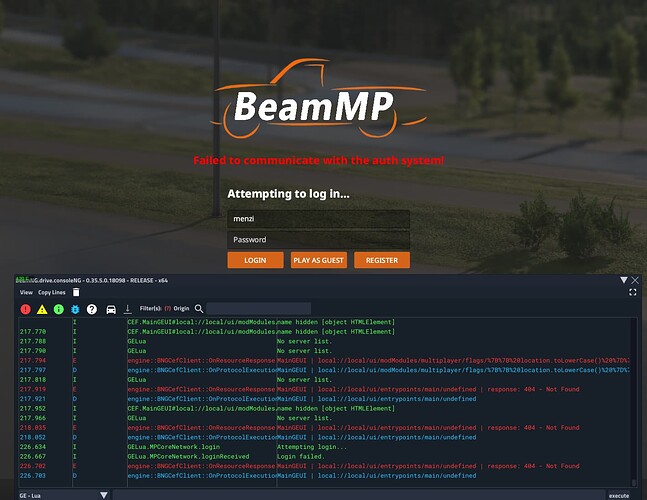Close the console window with X
Image resolution: width=647 pixels, height=500 pixels.
635,280
